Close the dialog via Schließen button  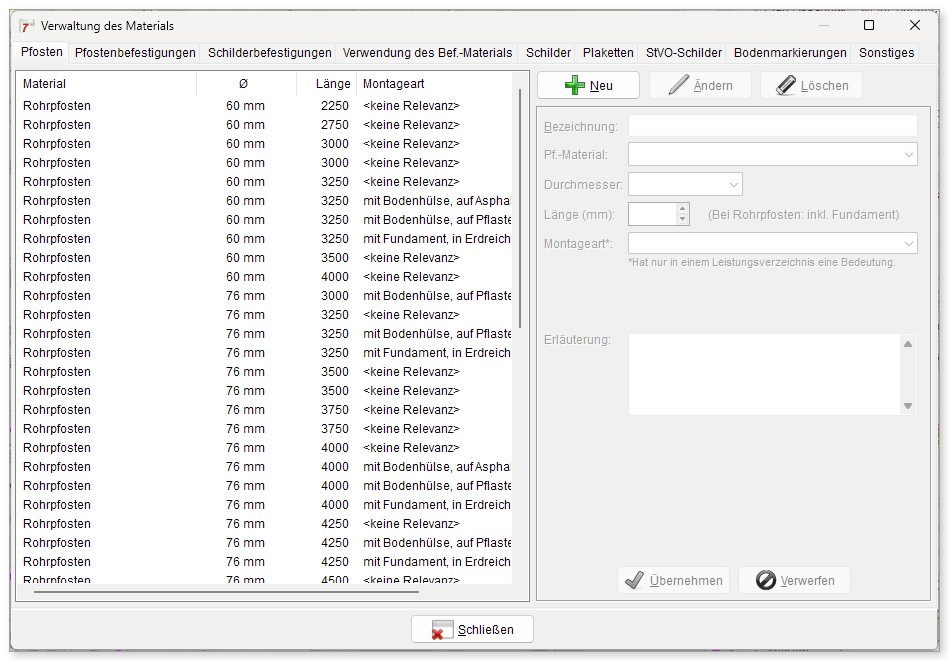[472, 630]
